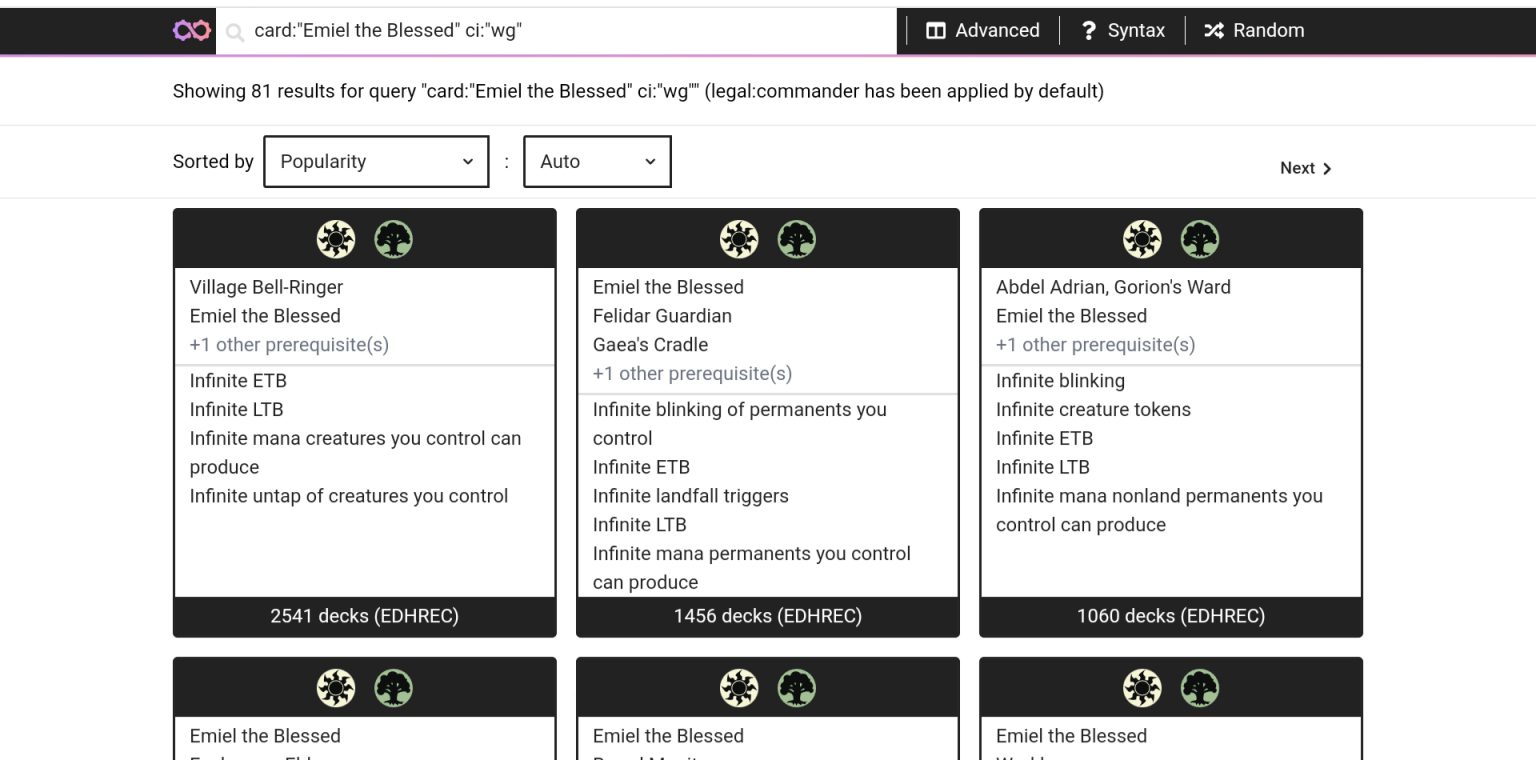
Task: Select the white mana symbol on the first combo
Action: [x=336, y=239]
